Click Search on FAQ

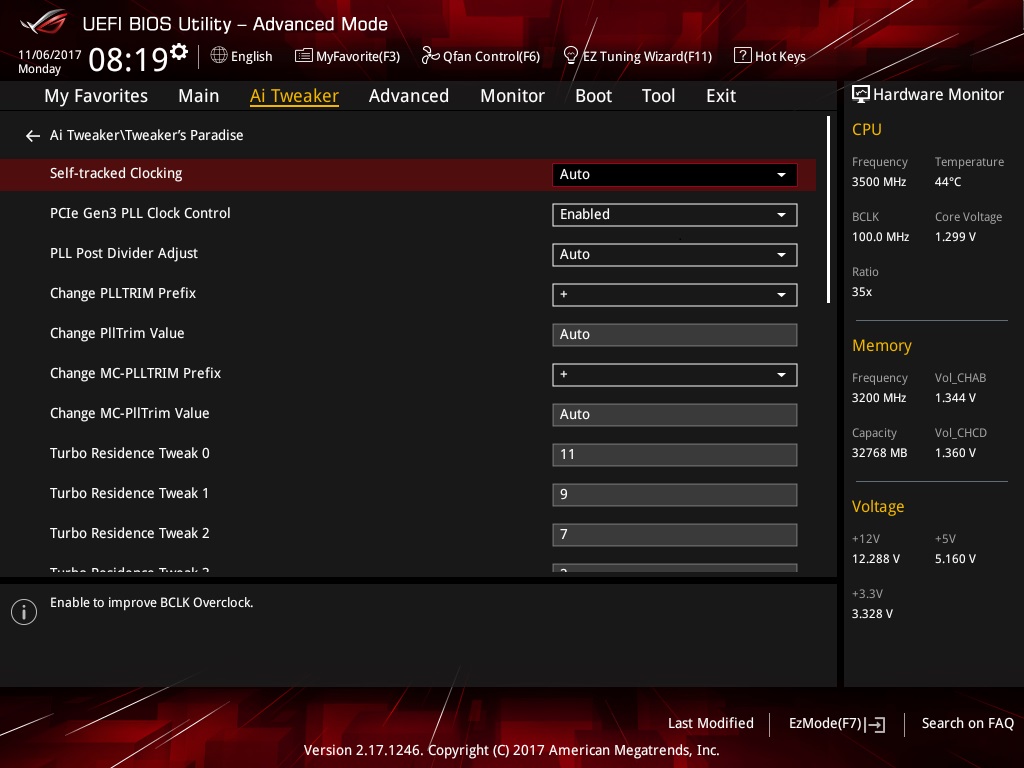point(968,724)
